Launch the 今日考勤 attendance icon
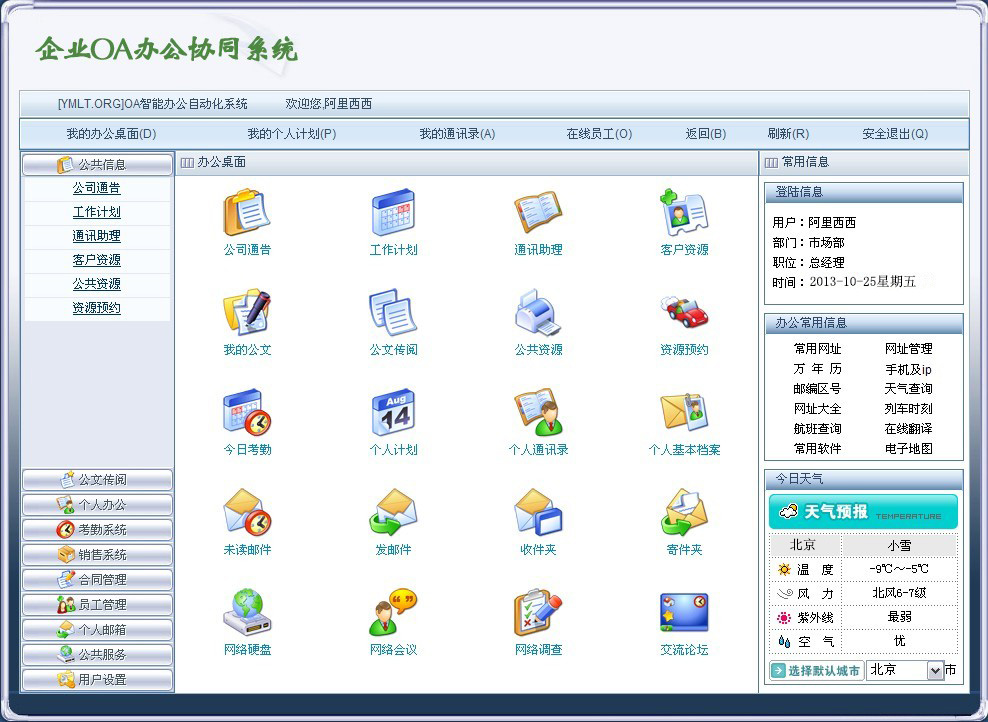 [247, 413]
